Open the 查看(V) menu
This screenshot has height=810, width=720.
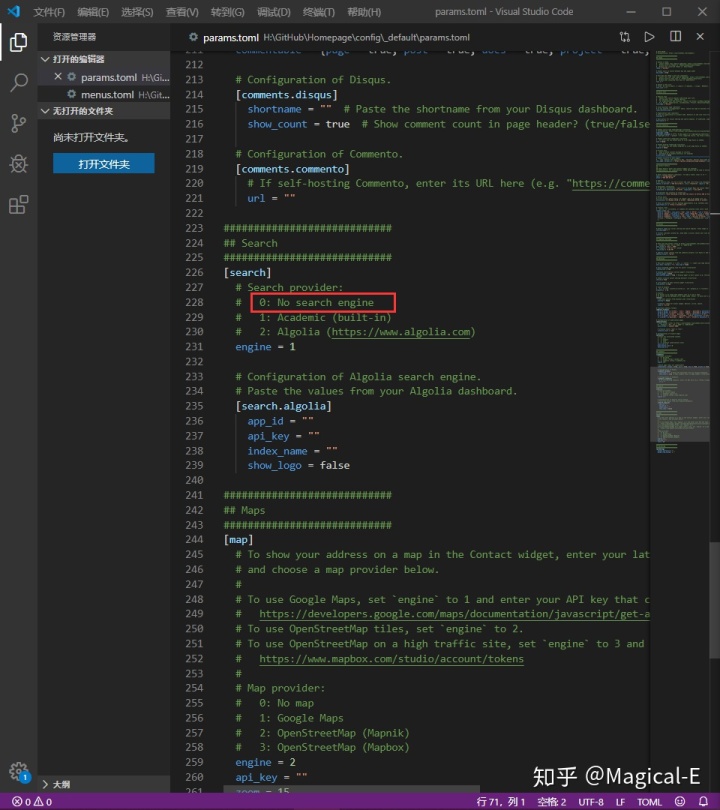point(182,11)
